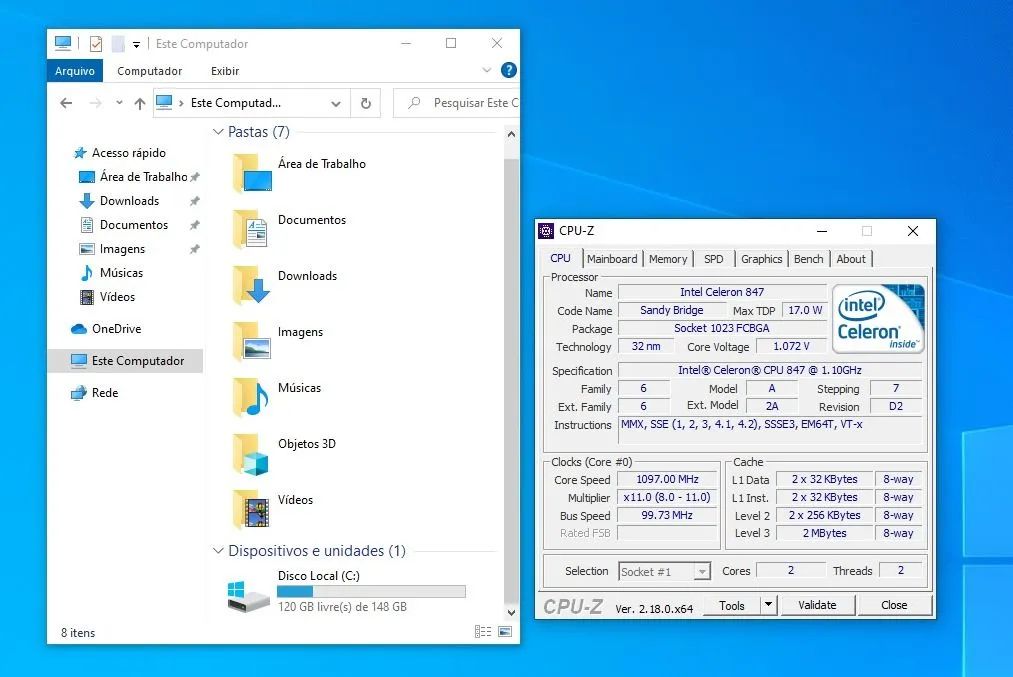This screenshot has height=677, width=1013.
Task: Click the refresh icon in address bar
Action: pos(366,103)
